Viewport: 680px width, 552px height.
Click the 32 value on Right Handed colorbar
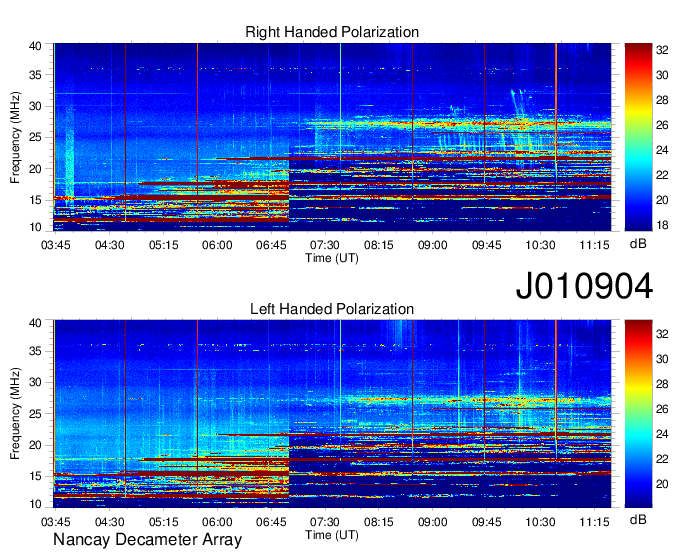(662, 50)
